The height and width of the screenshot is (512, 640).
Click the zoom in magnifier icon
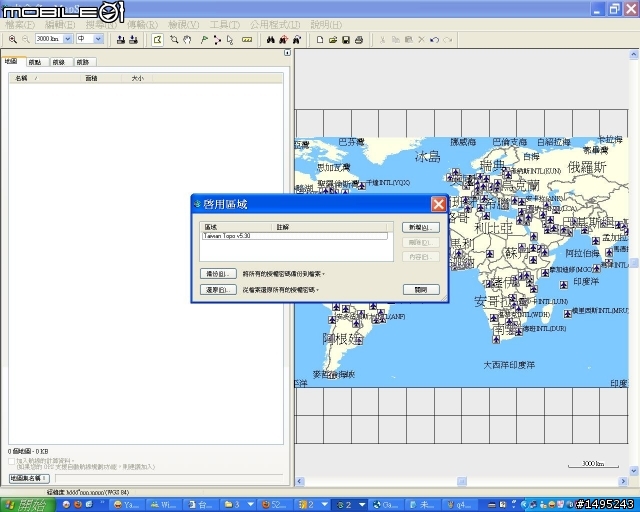tap(13, 39)
